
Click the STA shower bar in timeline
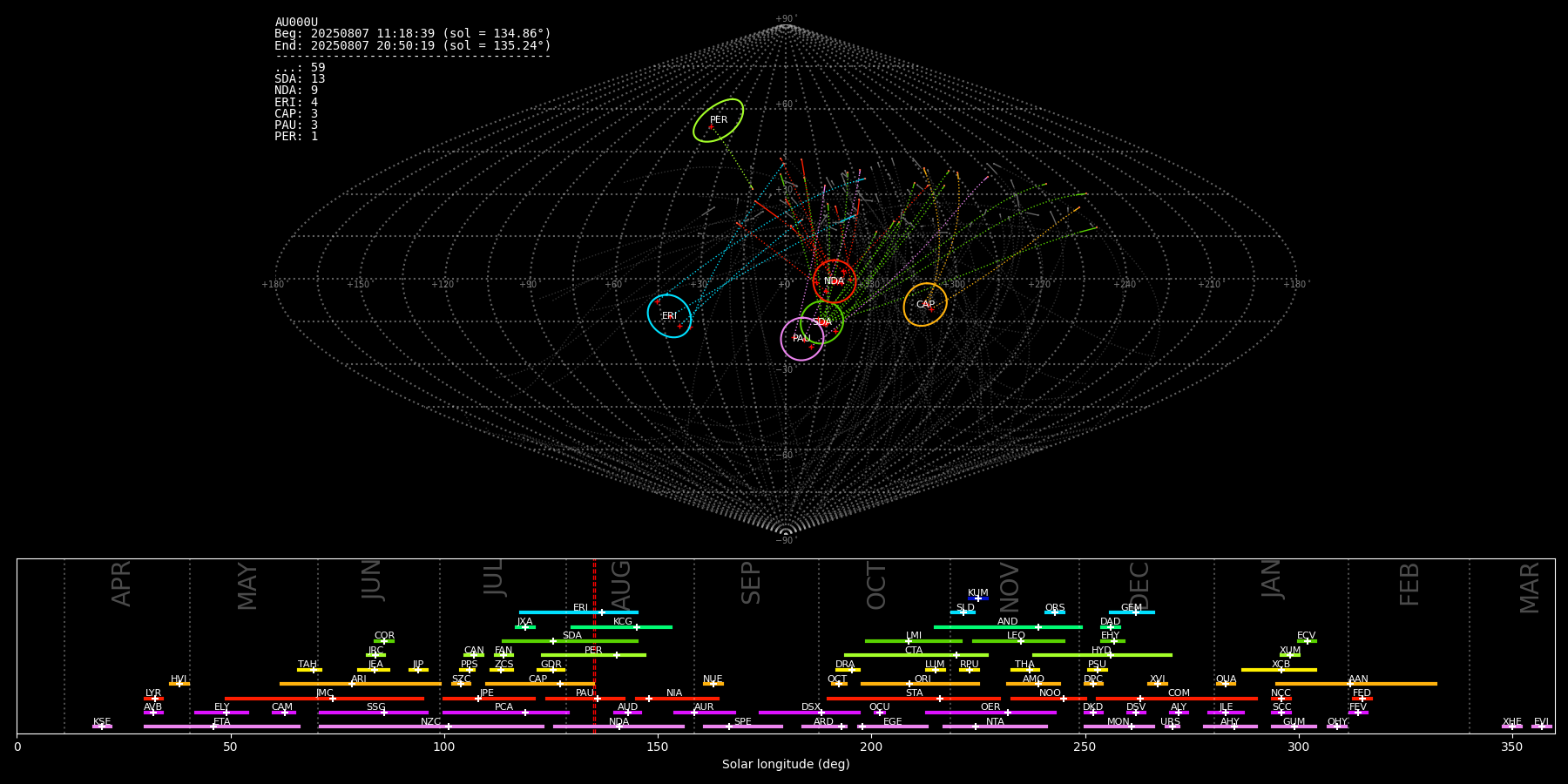click(914, 699)
